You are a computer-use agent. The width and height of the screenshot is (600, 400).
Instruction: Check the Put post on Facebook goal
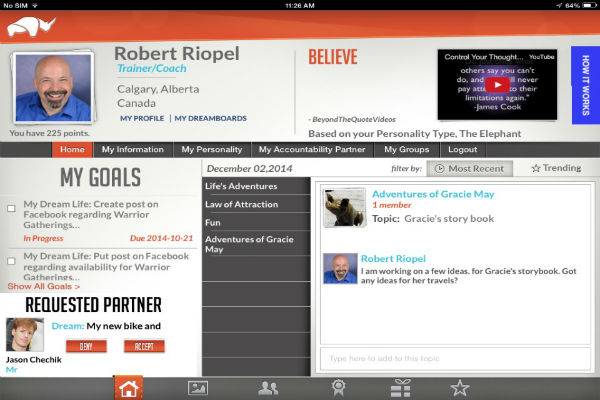click(x=11, y=261)
